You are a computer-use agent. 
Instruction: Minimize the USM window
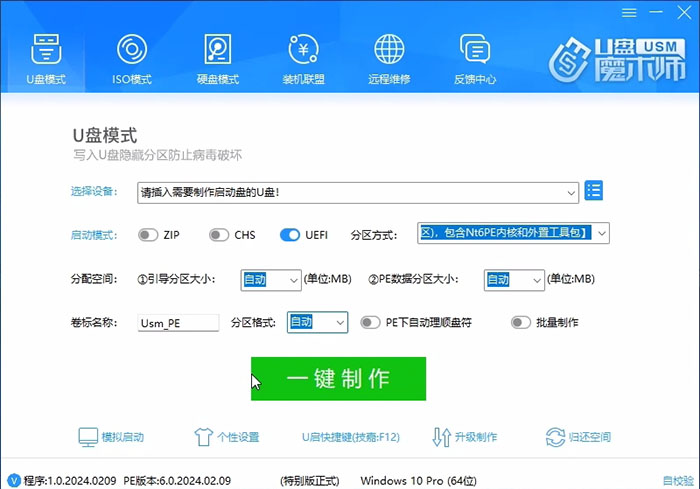(656, 13)
